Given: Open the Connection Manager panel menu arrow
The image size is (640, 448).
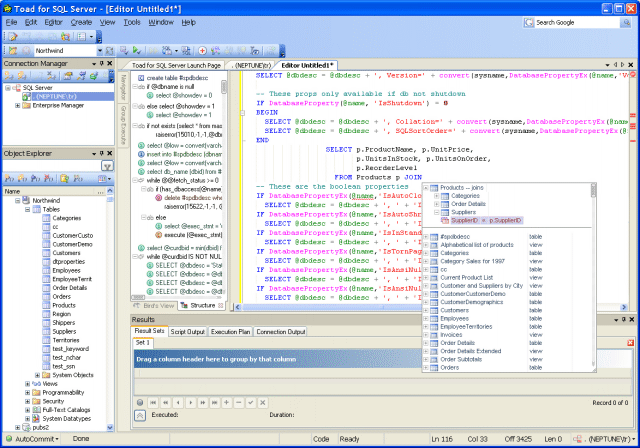Looking at the screenshot, I should pos(94,64).
